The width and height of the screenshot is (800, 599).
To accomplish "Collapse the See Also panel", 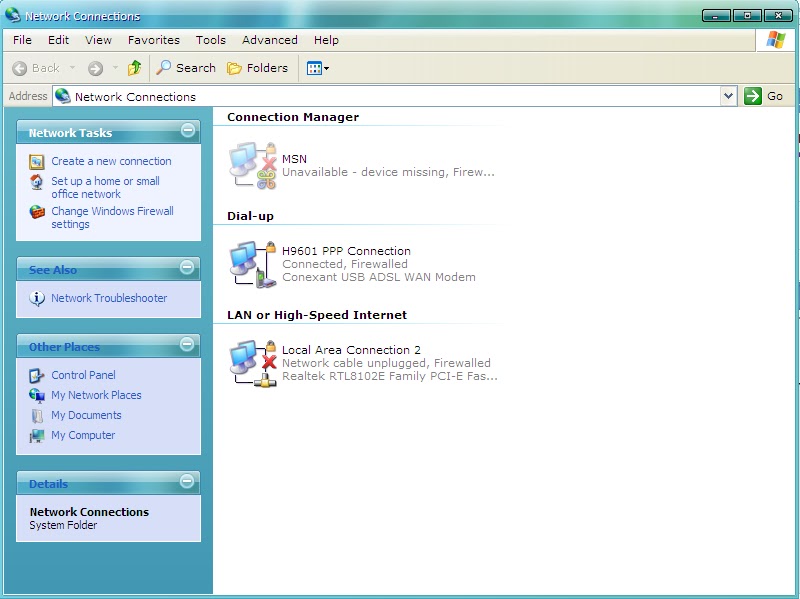I will 187,267.
